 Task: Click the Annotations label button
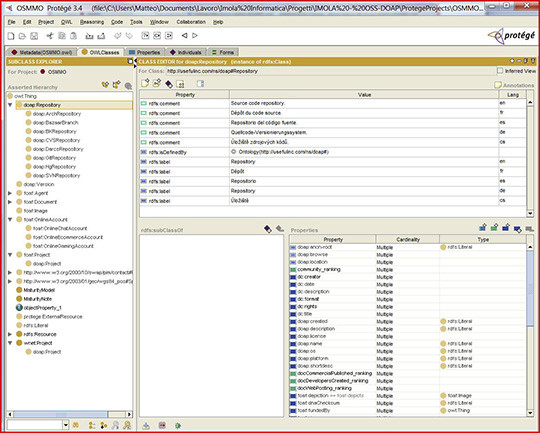tap(514, 85)
